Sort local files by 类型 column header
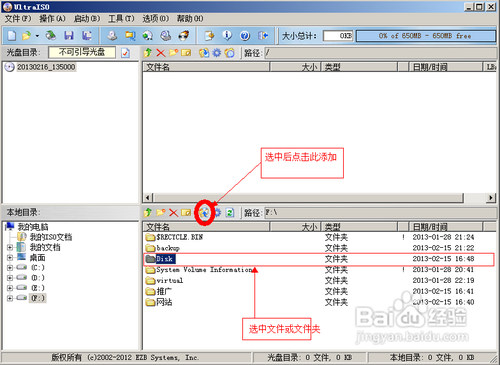Viewport: 500px width, 365px height. [359, 227]
